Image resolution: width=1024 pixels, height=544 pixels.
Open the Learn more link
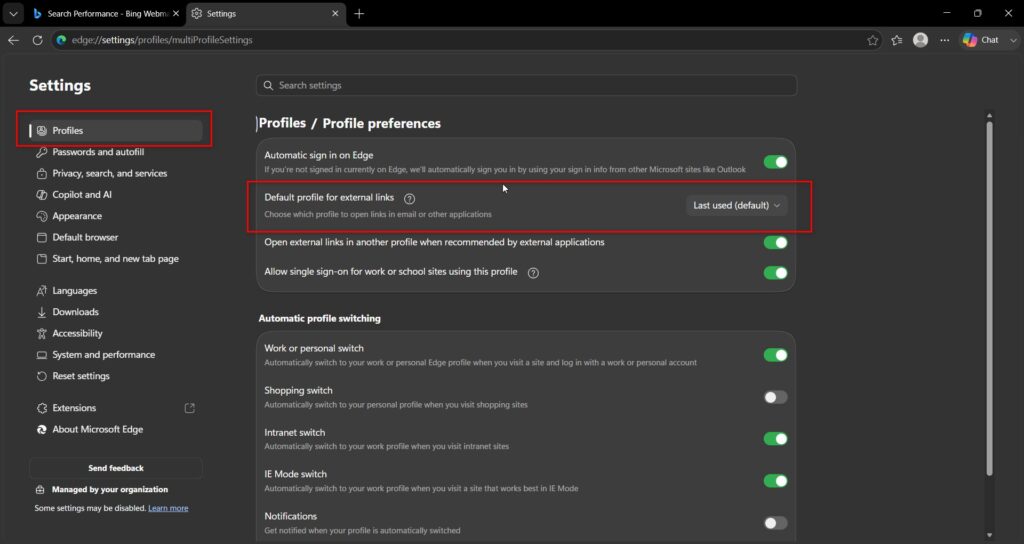pyautogui.click(x=168, y=508)
